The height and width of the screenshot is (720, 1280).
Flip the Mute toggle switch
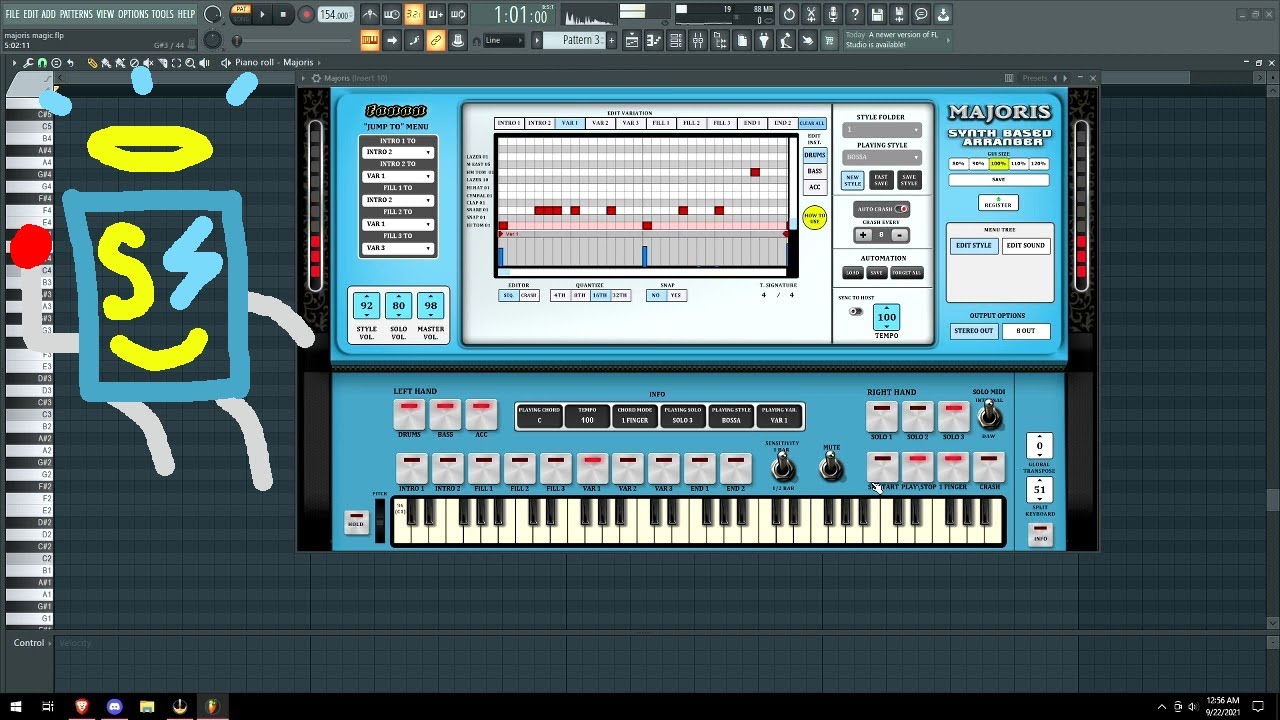pyautogui.click(x=830, y=466)
